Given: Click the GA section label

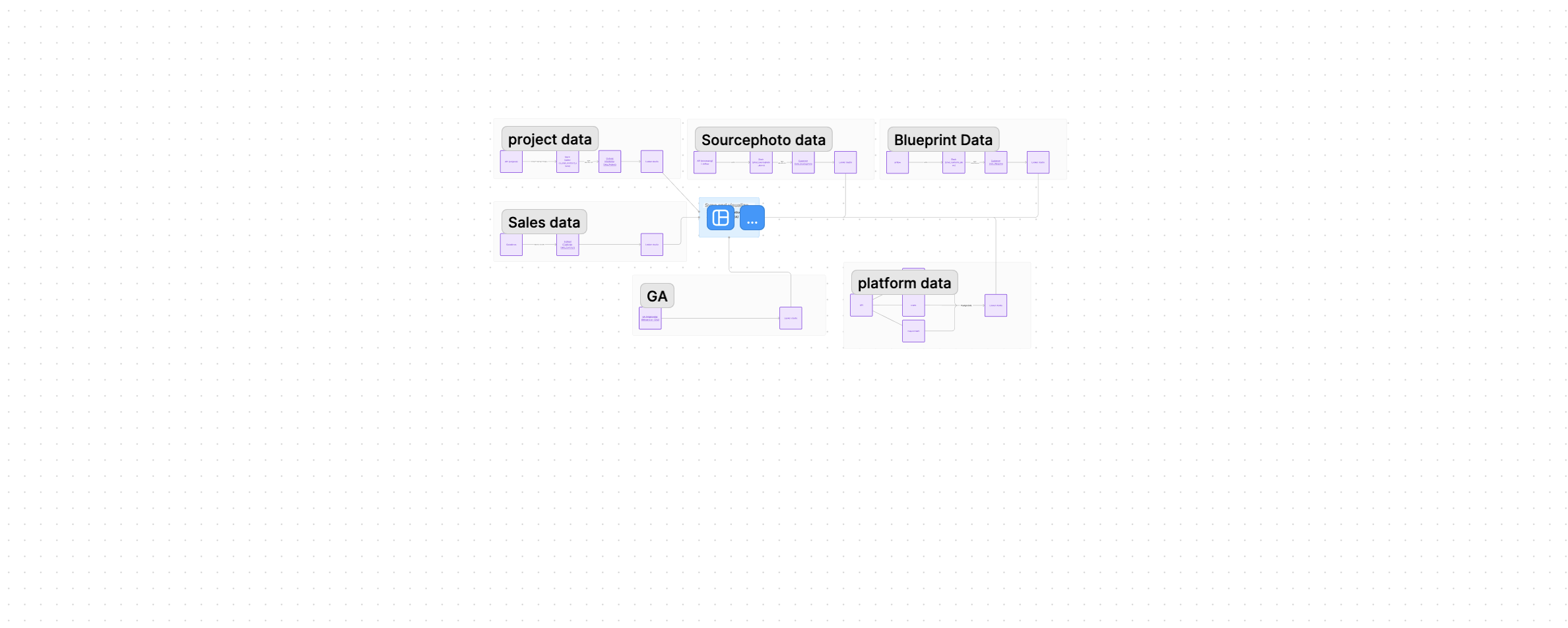Looking at the screenshot, I should (656, 295).
